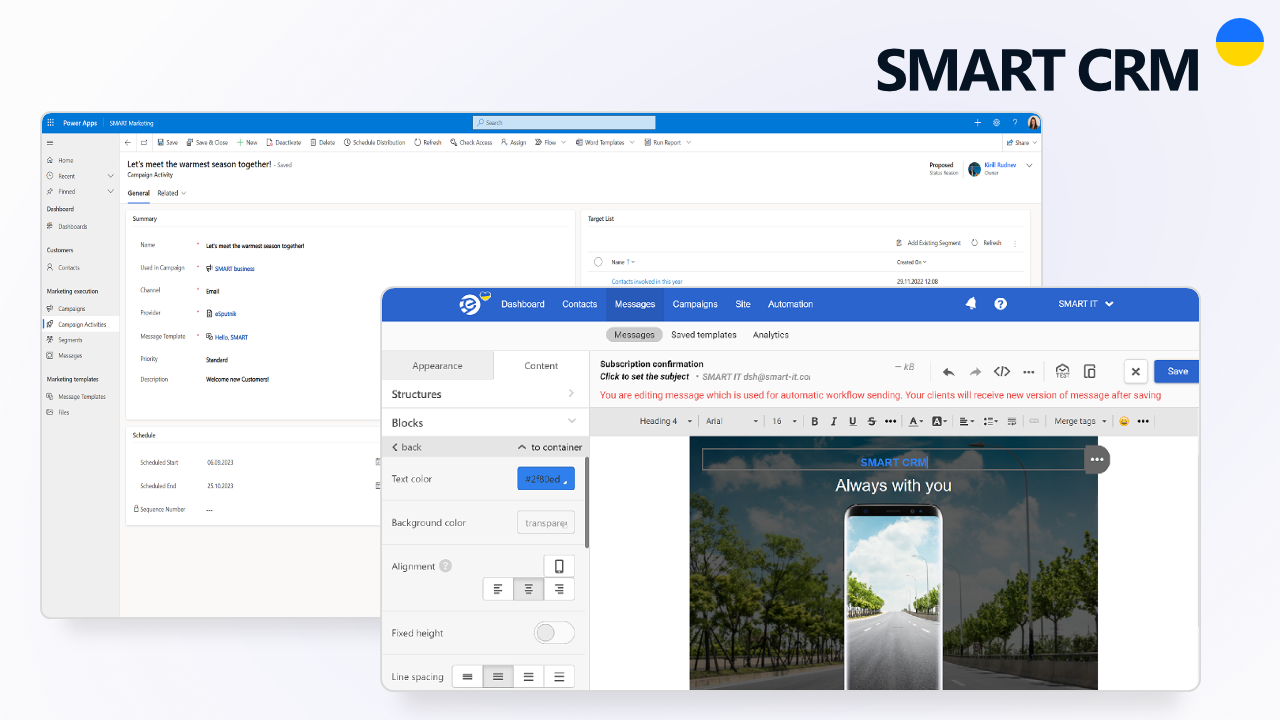Open the emoji picker in the formatting toolbar

[x=1124, y=421]
